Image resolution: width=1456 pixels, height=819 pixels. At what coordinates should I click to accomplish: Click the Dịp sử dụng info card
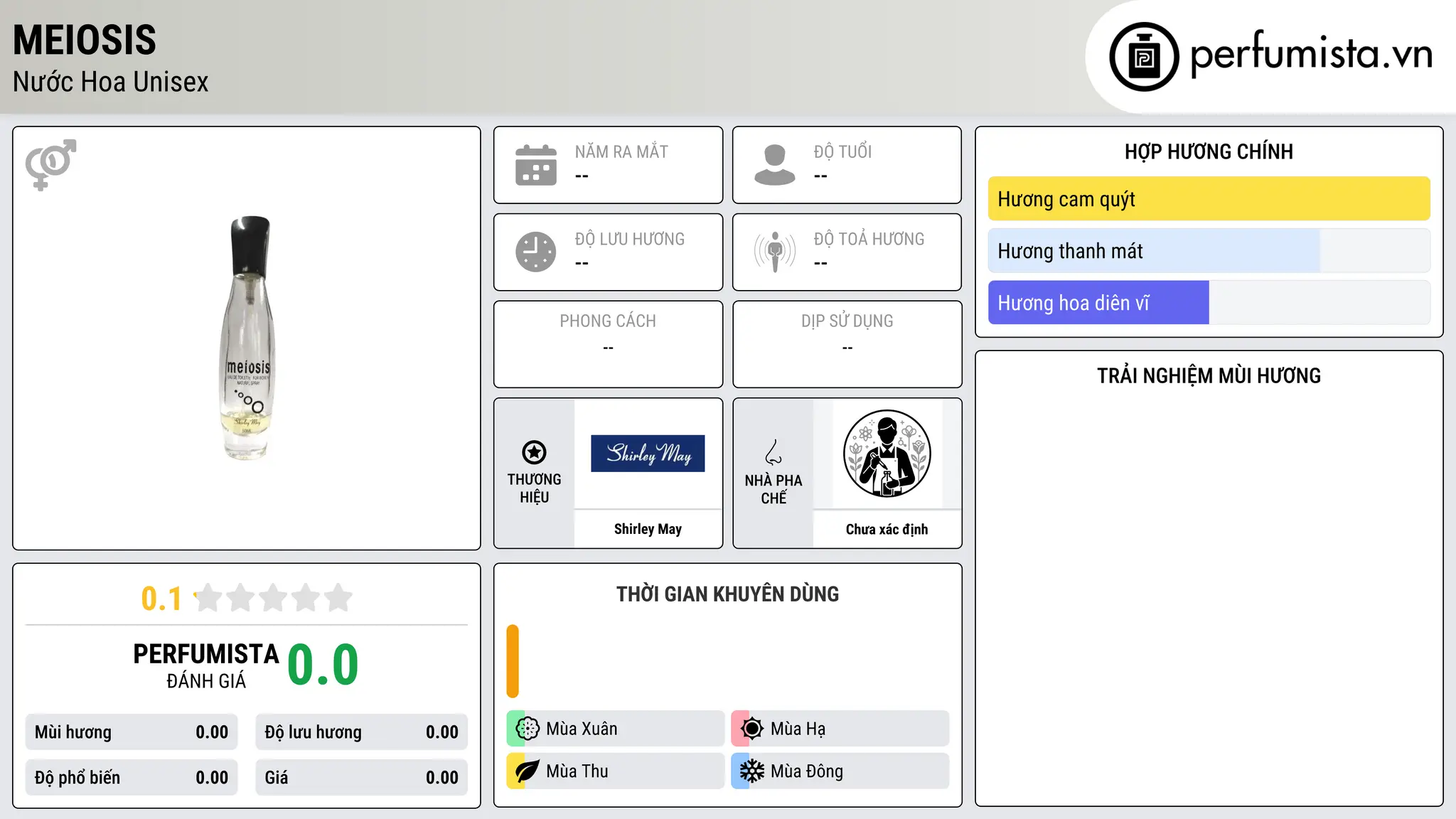847,344
